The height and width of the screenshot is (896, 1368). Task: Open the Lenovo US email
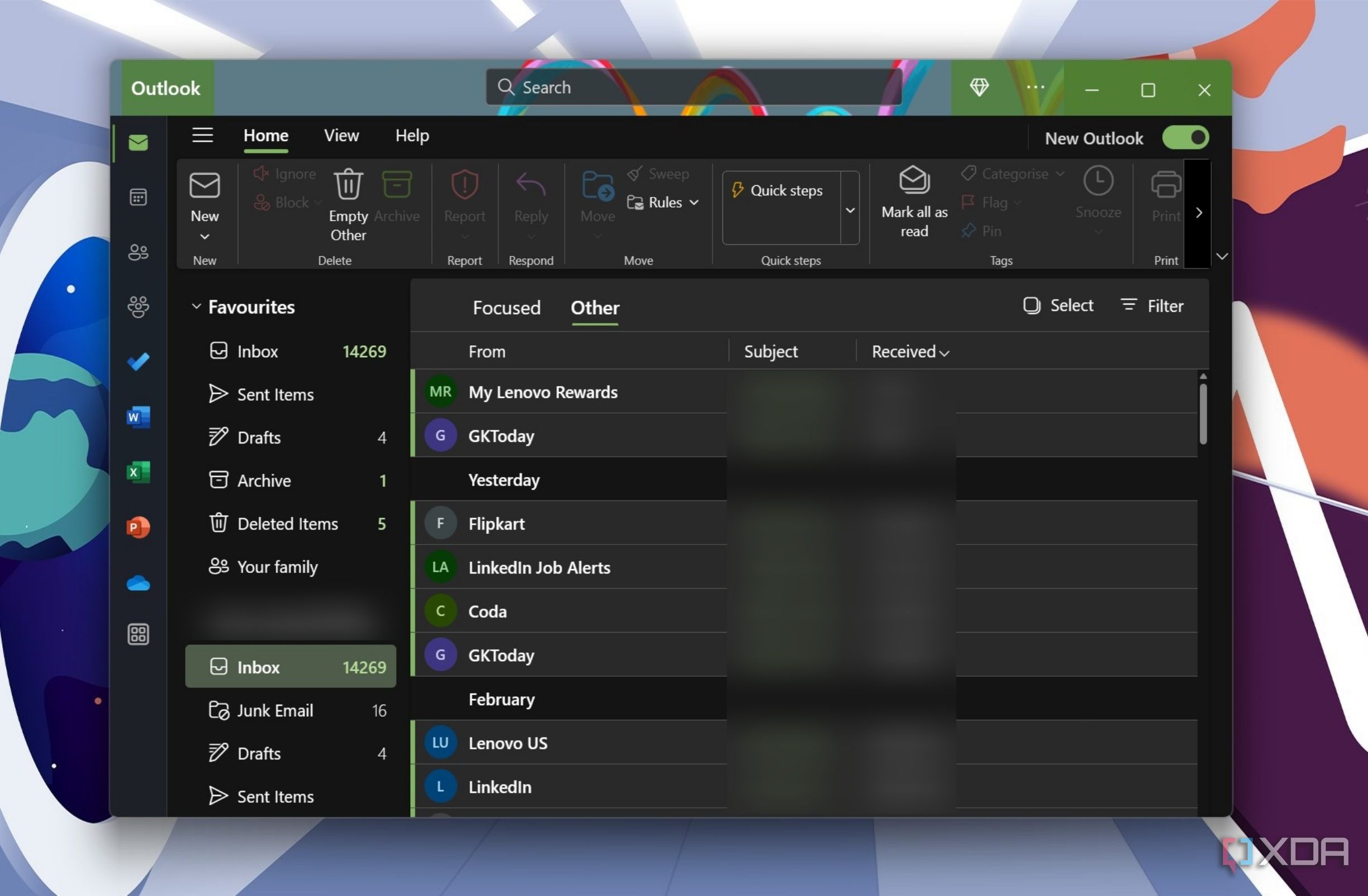[805, 743]
